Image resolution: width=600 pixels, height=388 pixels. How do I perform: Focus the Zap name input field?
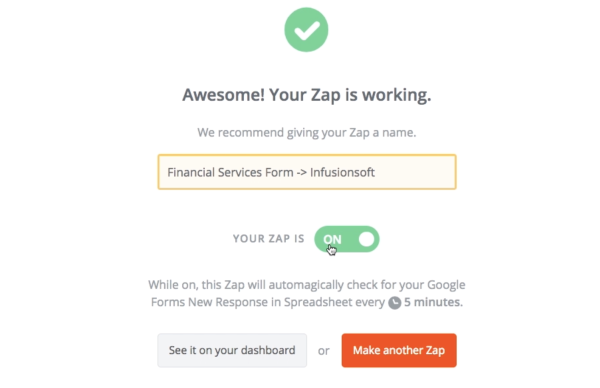coord(307,172)
